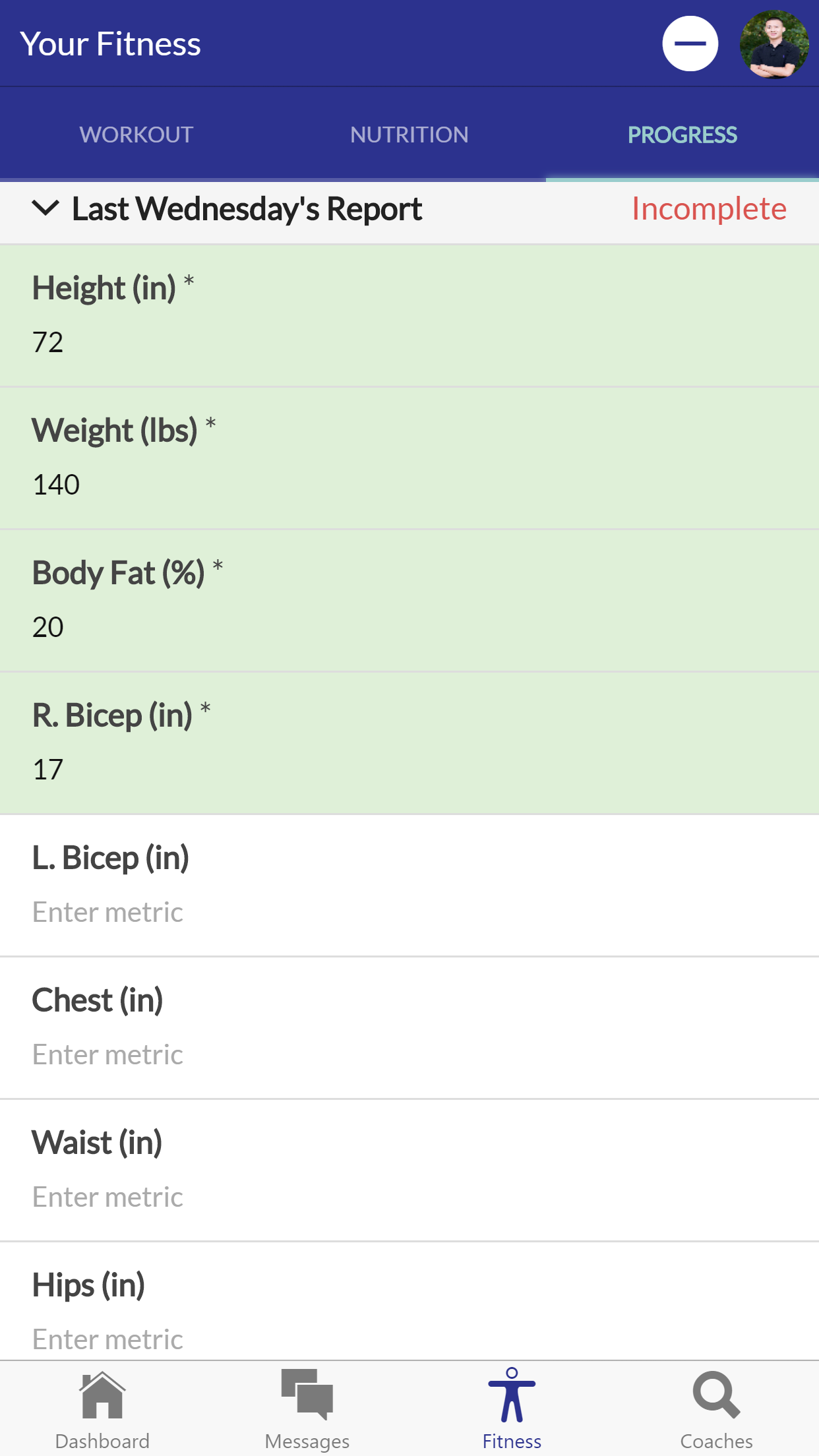Open the profile photo avatar

coord(773,44)
